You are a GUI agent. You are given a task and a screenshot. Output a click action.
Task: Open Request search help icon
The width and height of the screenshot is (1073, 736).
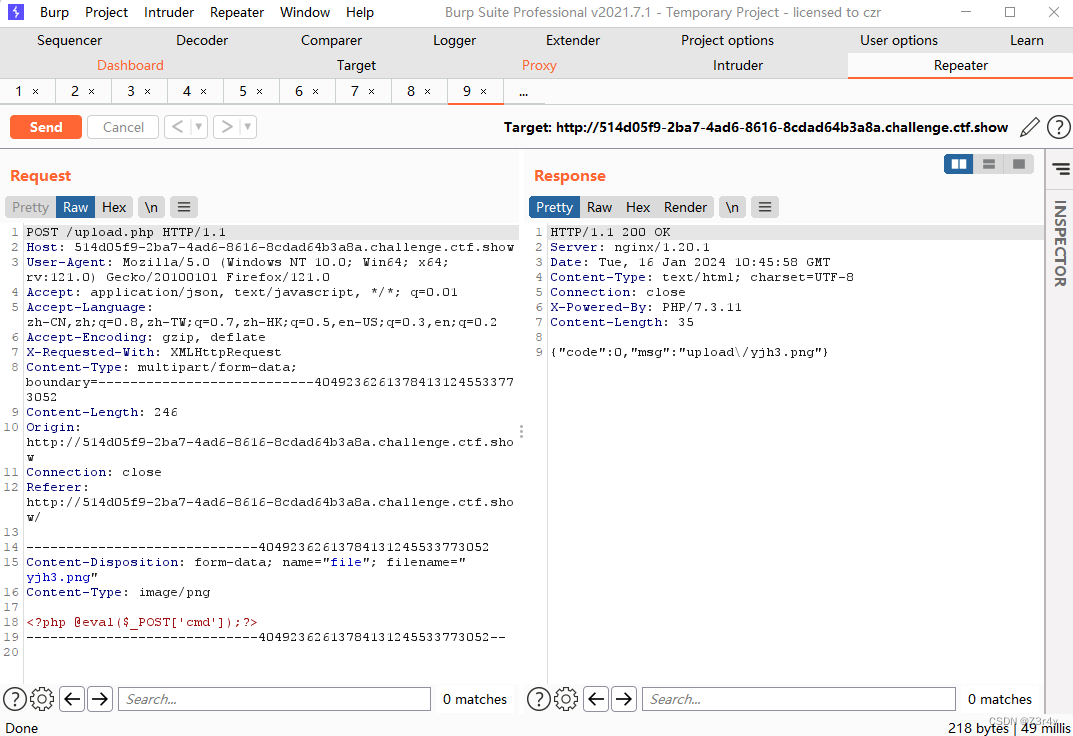(x=14, y=699)
